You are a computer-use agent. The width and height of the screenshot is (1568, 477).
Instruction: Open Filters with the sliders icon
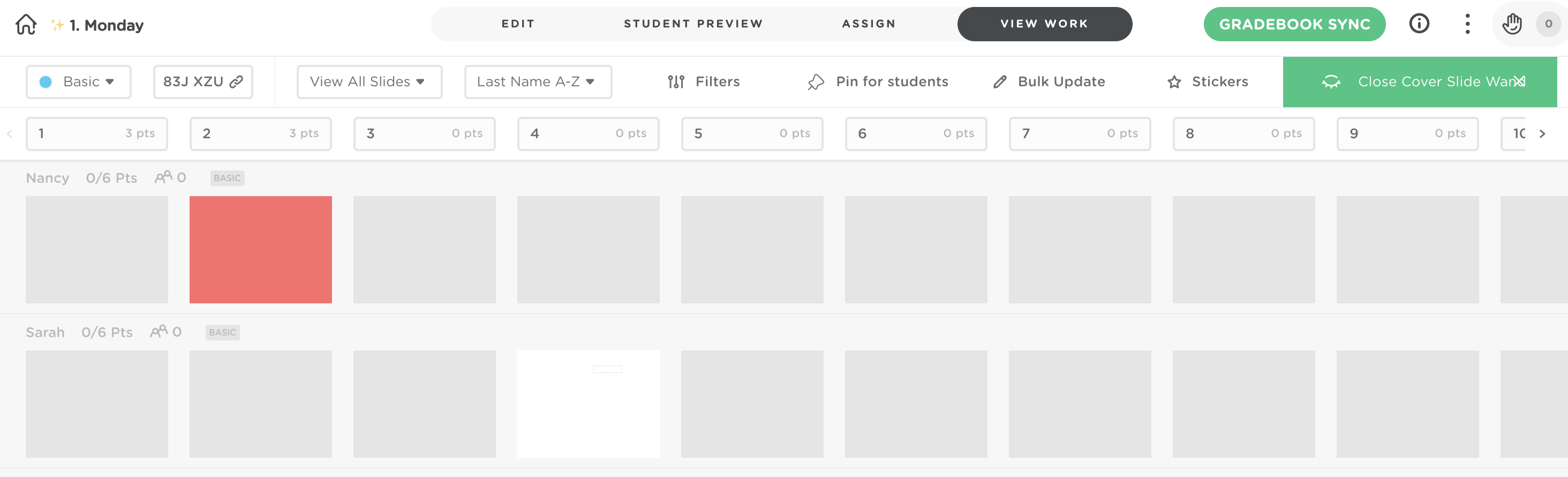pos(676,81)
